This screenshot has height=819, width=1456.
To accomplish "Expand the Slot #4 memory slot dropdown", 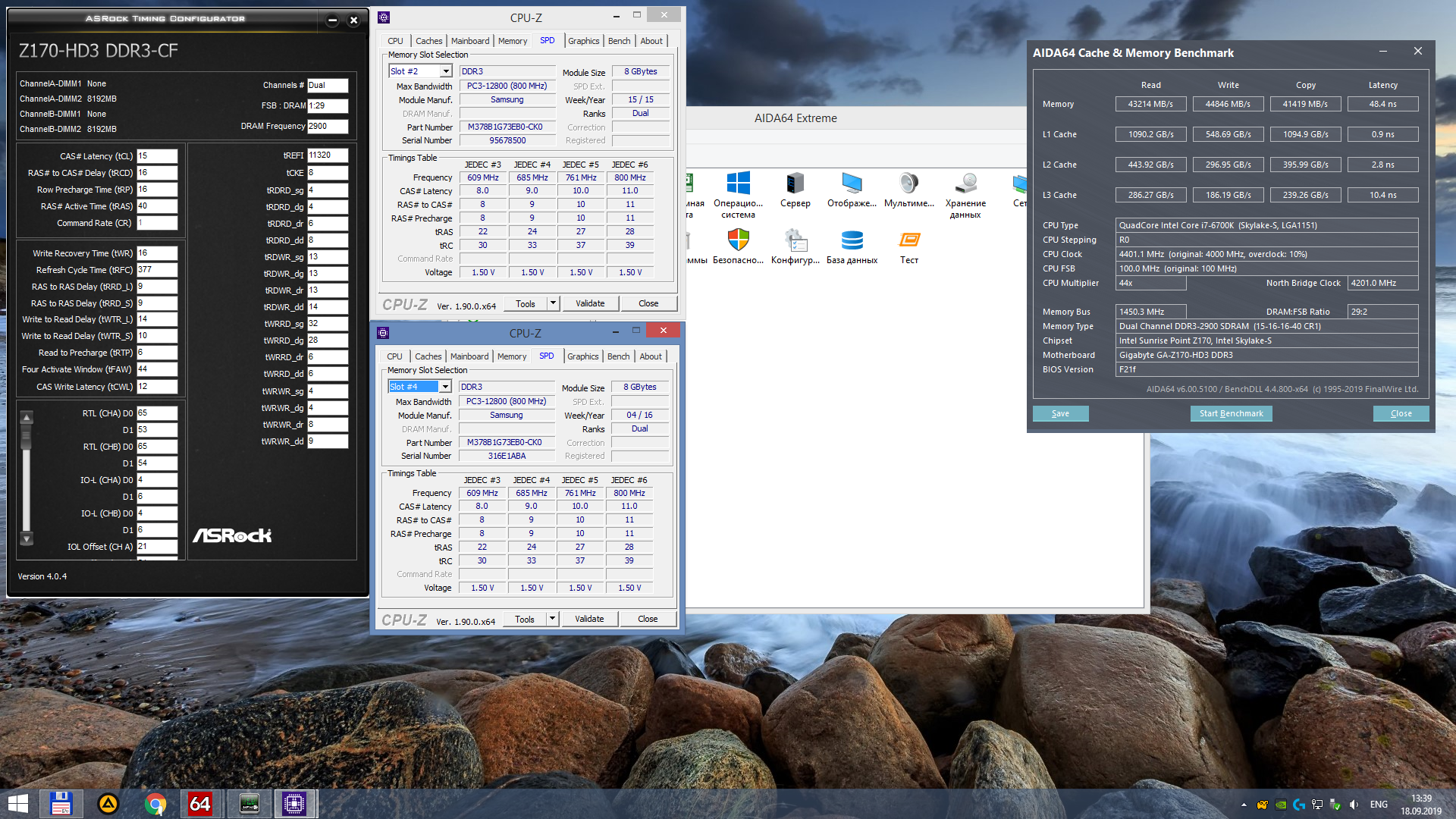I will [445, 387].
